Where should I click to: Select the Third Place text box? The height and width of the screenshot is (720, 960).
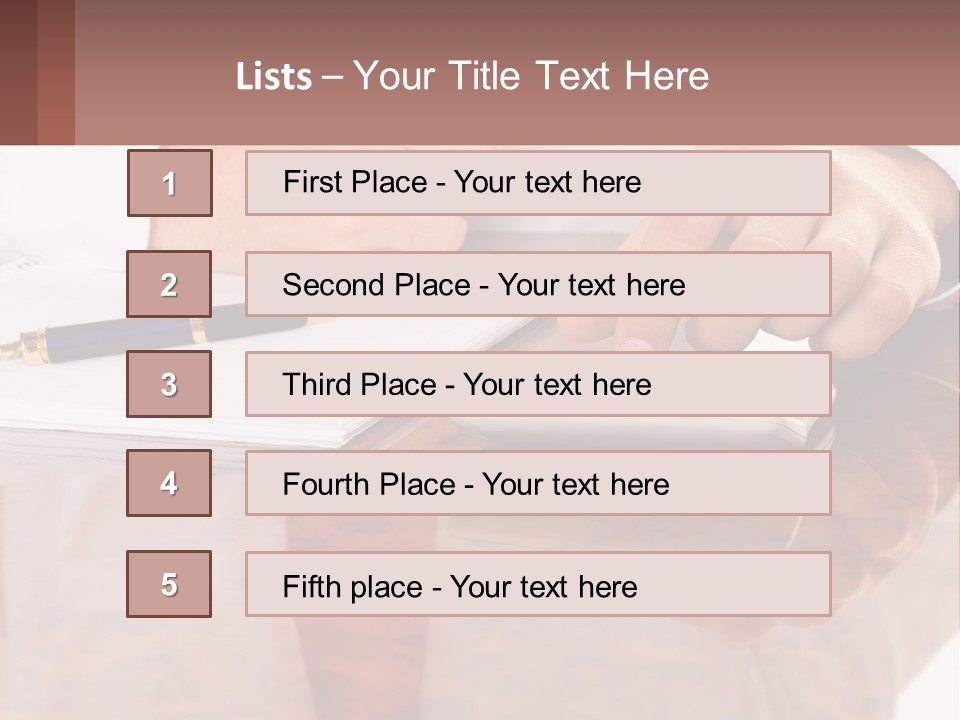pyautogui.click(x=538, y=384)
